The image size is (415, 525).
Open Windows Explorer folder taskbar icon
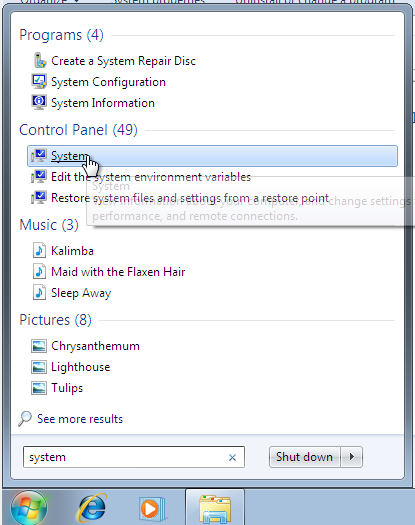pos(215,509)
